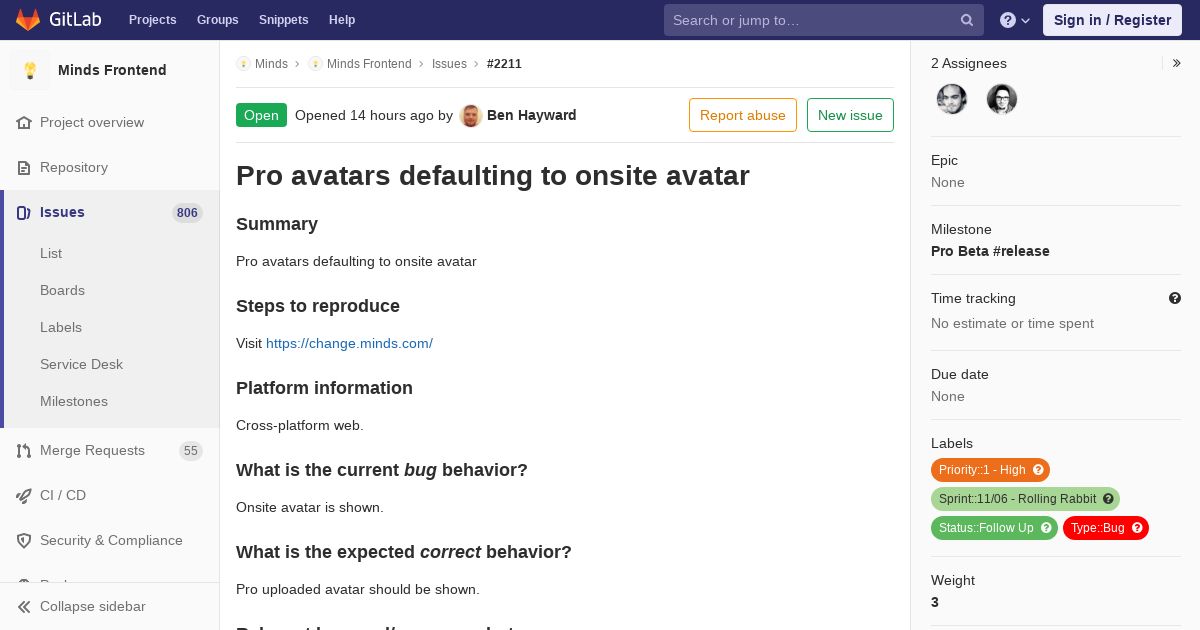The height and width of the screenshot is (630, 1200).
Task: Follow the change.minds.com link
Action: 349,343
